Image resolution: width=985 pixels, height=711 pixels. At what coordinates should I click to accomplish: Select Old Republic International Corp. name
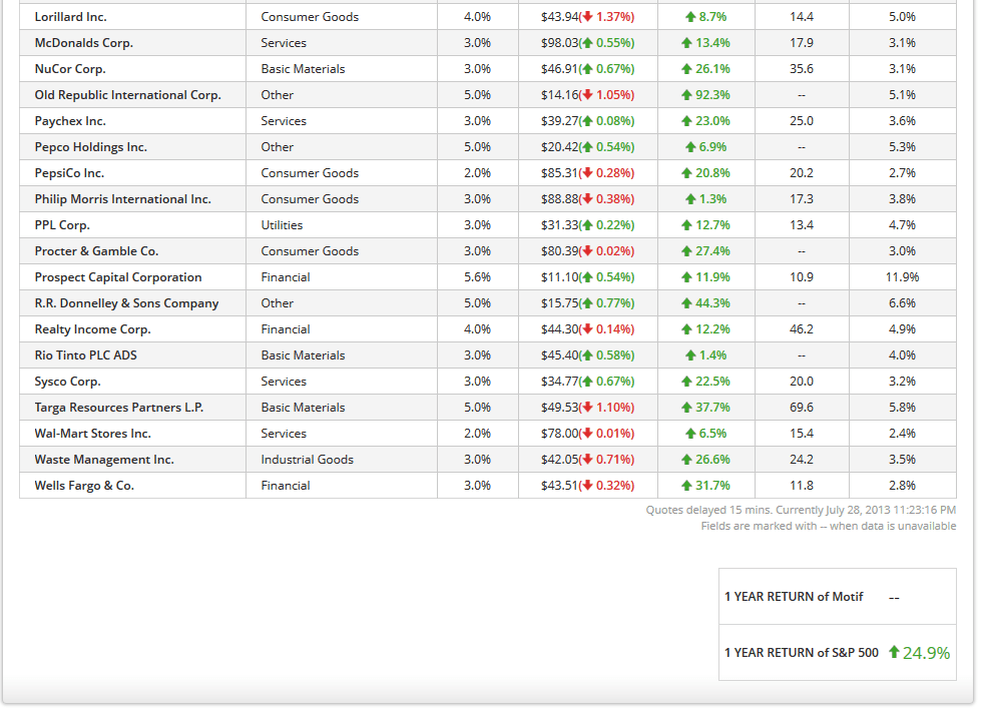tap(128, 95)
